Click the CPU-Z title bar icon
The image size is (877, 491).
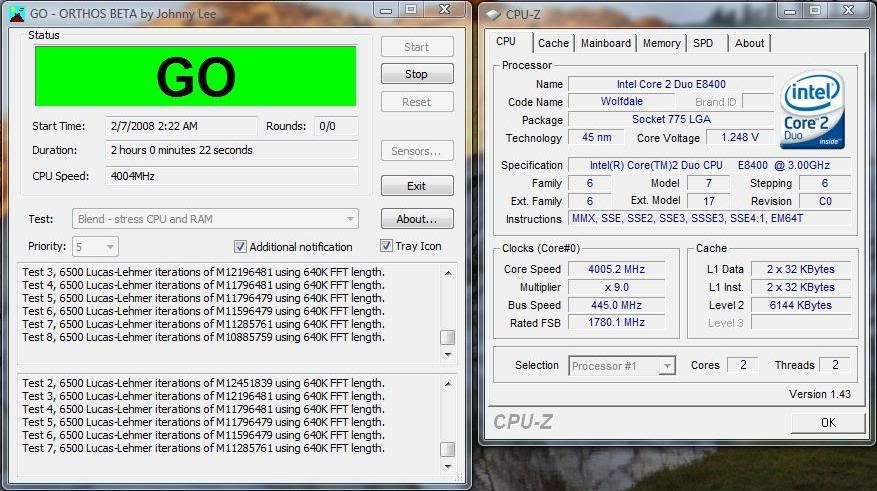[x=494, y=14]
